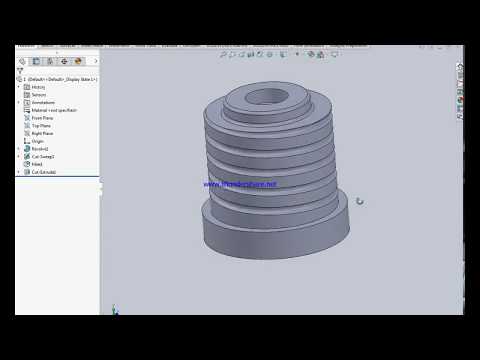Open the DisplayManager colored ball tab
The width and height of the screenshot is (480, 360).
pos(78,61)
